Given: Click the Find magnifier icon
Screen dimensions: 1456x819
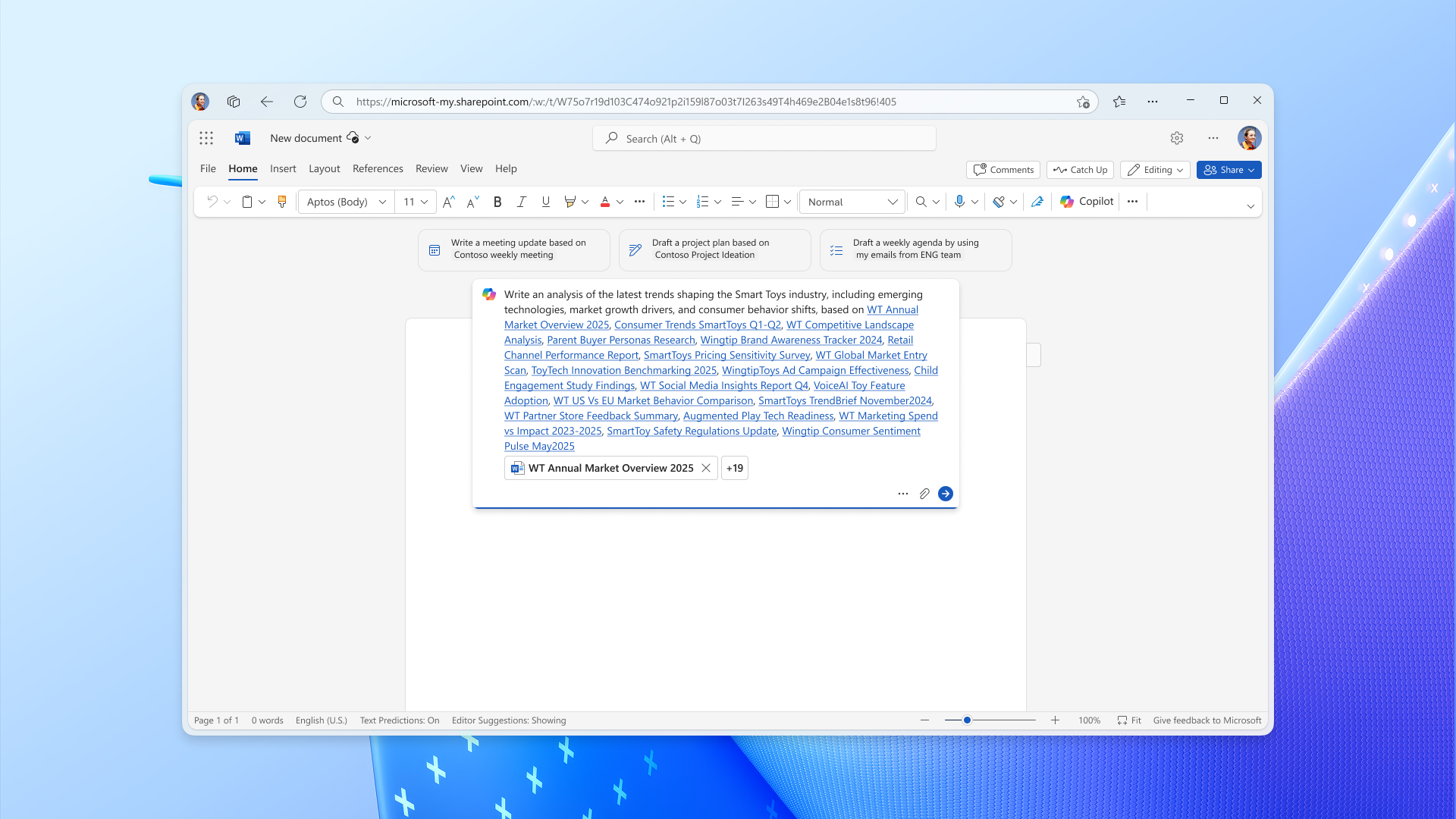Looking at the screenshot, I should coord(921,202).
